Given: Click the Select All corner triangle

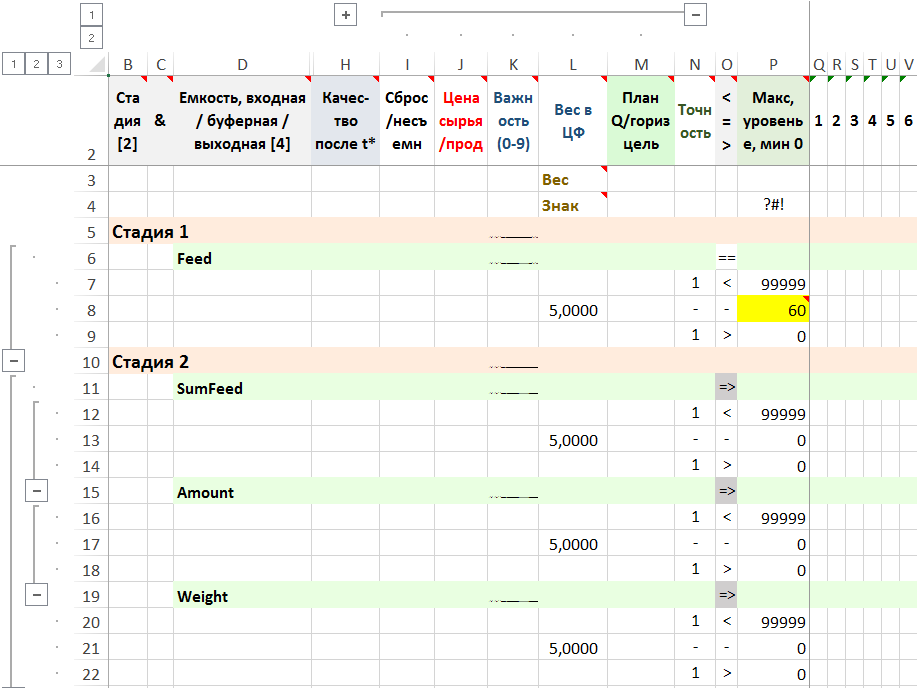Looking at the screenshot, I should click(x=97, y=65).
